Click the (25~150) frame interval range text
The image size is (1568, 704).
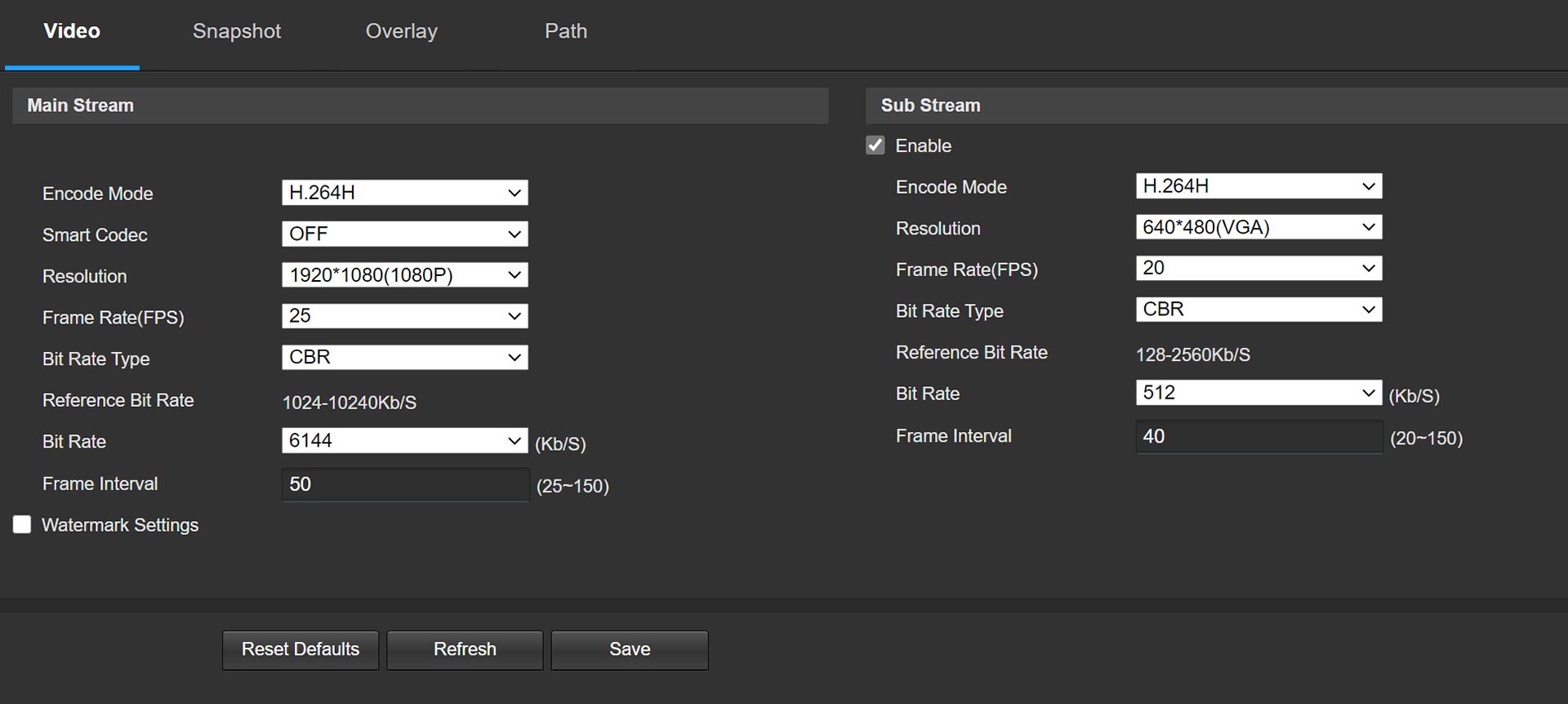pos(572,487)
